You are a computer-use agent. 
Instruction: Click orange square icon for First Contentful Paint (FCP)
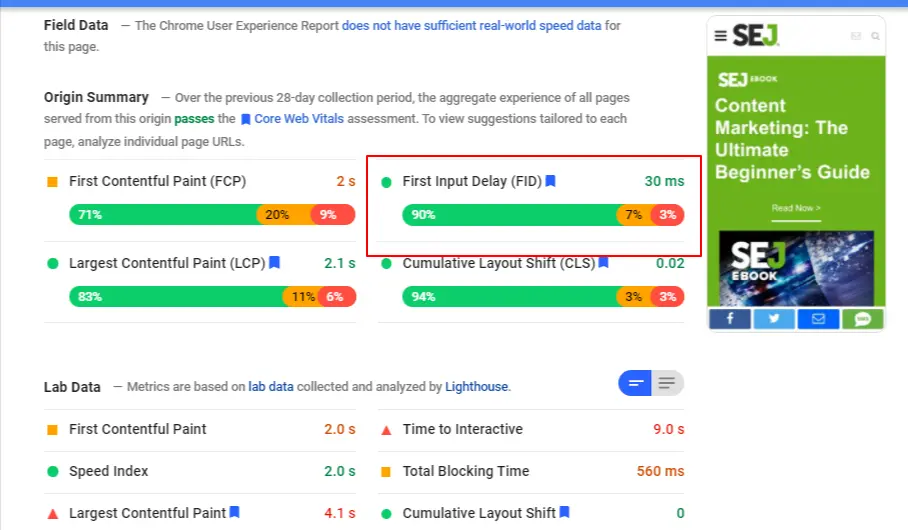(x=52, y=182)
